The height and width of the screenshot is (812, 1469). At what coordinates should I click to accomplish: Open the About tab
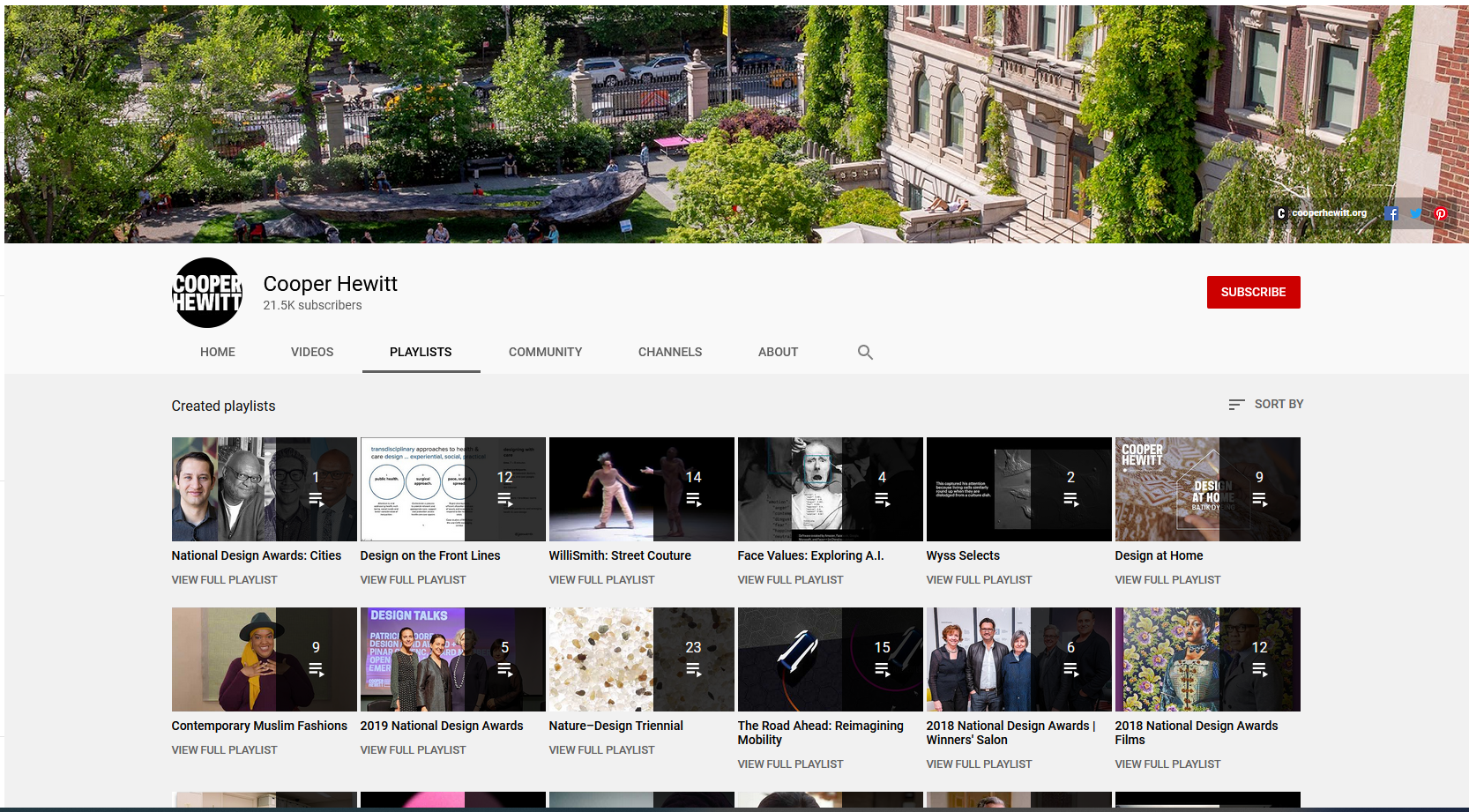click(x=778, y=352)
